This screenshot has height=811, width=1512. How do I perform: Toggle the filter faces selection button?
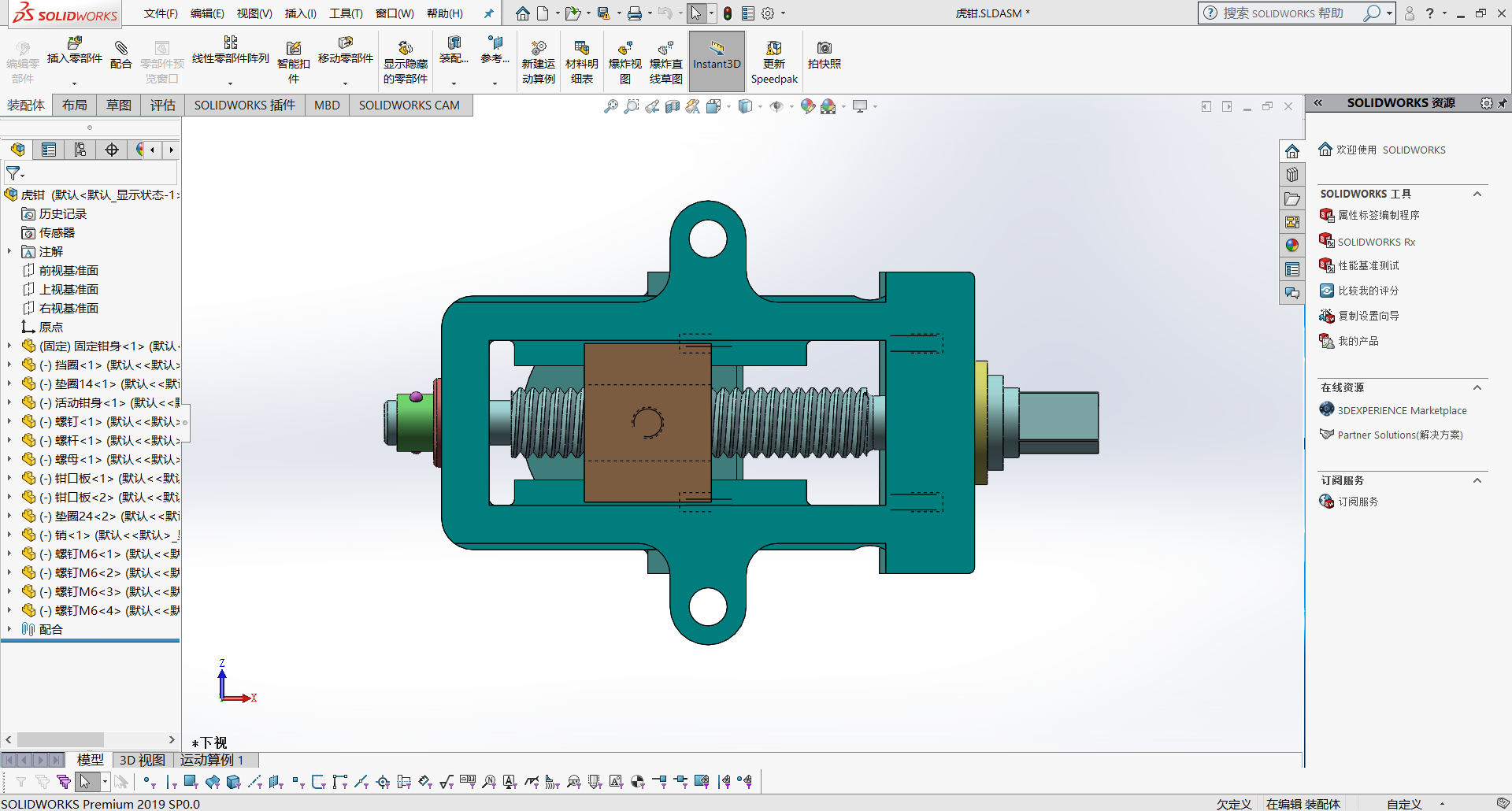pos(190,781)
